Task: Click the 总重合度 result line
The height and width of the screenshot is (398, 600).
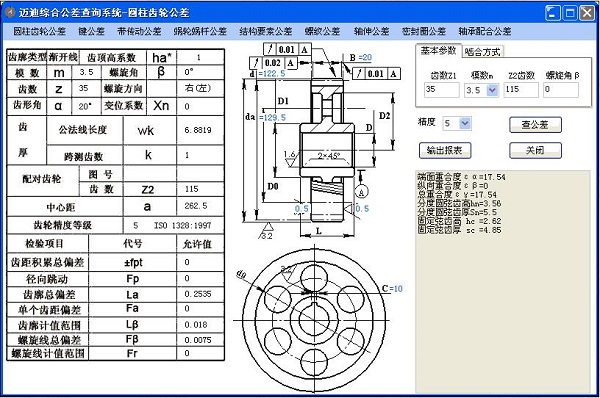Action: point(457,195)
